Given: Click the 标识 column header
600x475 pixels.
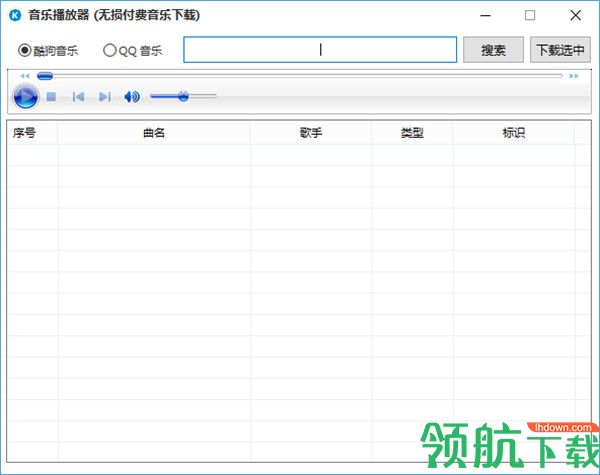Looking at the screenshot, I should 514,133.
